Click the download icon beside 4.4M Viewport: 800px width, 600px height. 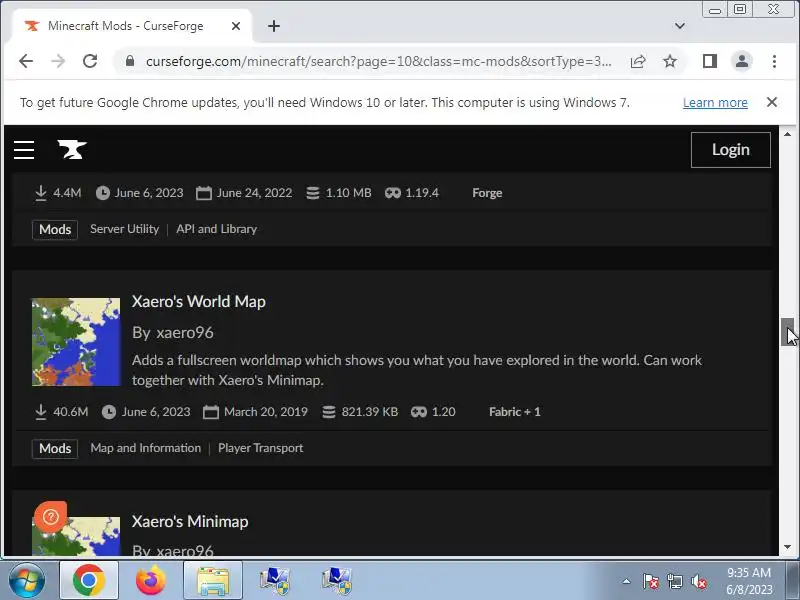41,193
